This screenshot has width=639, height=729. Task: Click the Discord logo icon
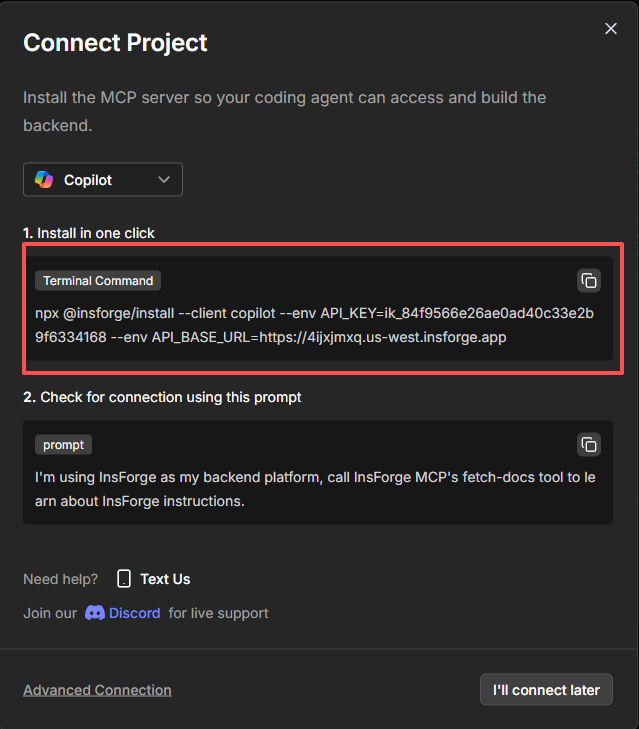click(95, 613)
